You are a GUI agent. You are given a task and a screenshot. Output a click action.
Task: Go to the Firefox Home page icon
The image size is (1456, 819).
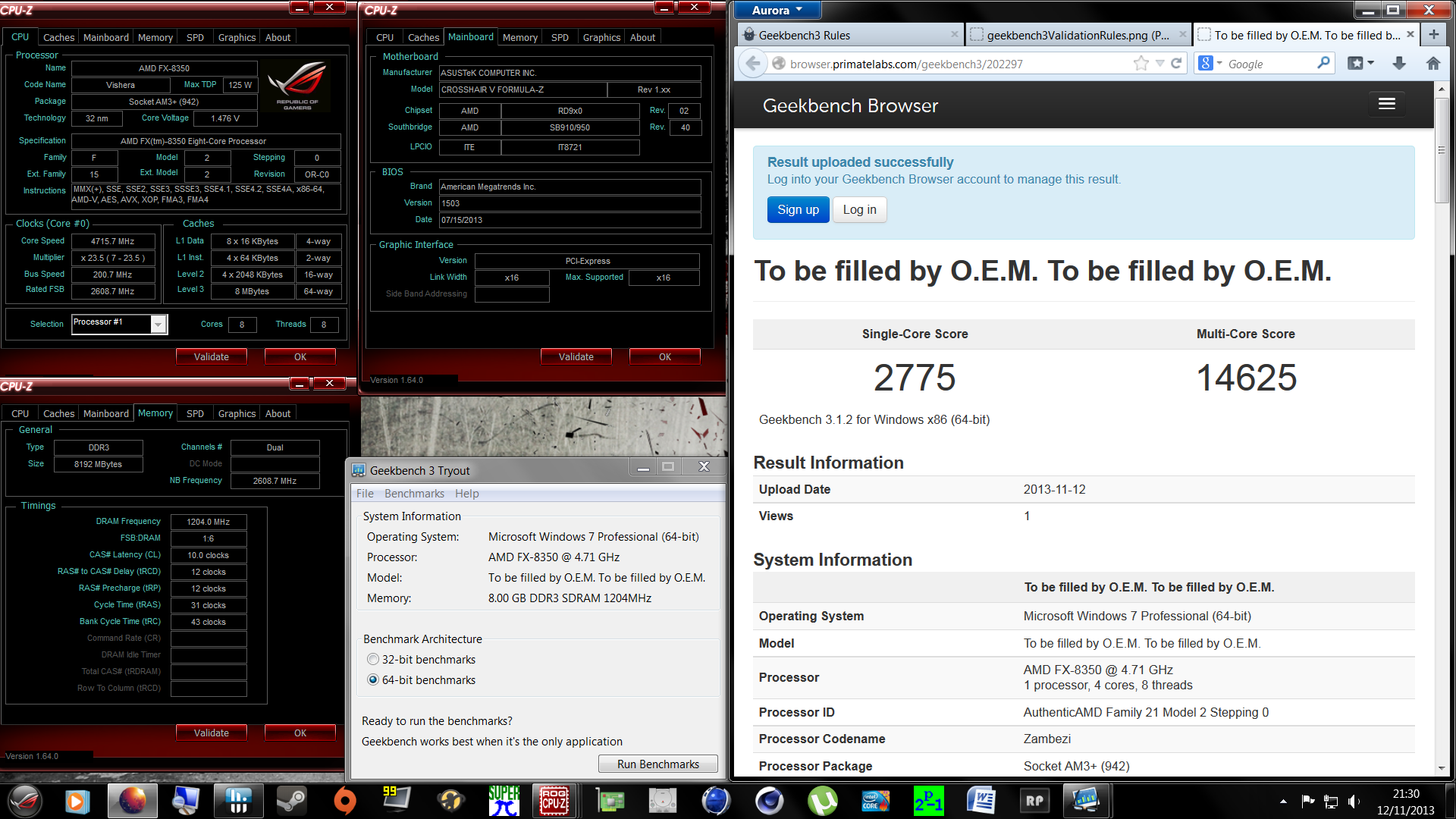[x=1433, y=64]
